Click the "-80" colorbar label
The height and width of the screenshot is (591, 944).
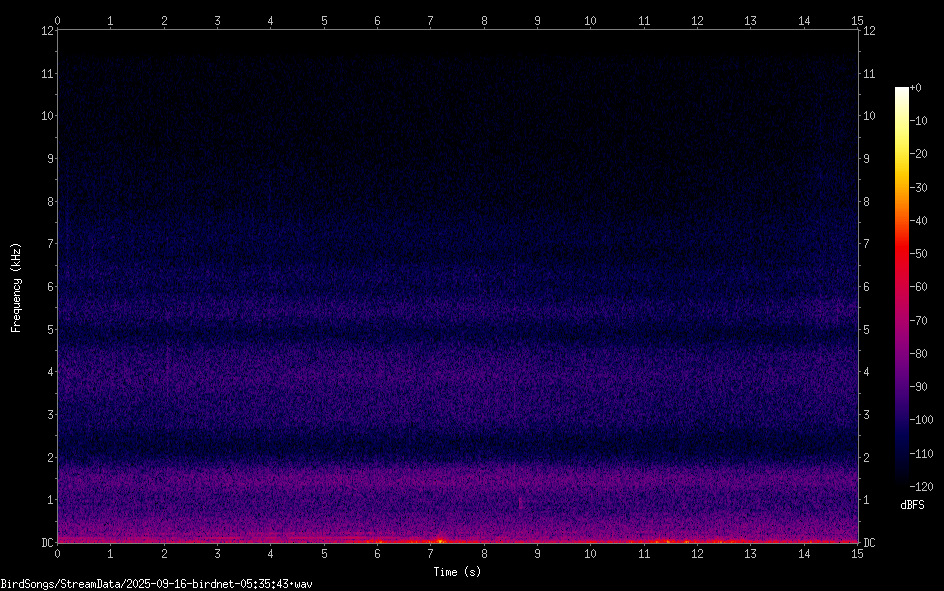point(918,354)
